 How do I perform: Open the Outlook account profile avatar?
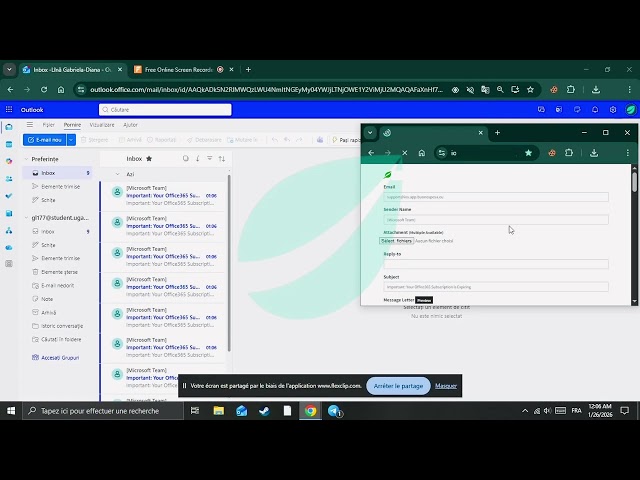pyautogui.click(x=631, y=109)
